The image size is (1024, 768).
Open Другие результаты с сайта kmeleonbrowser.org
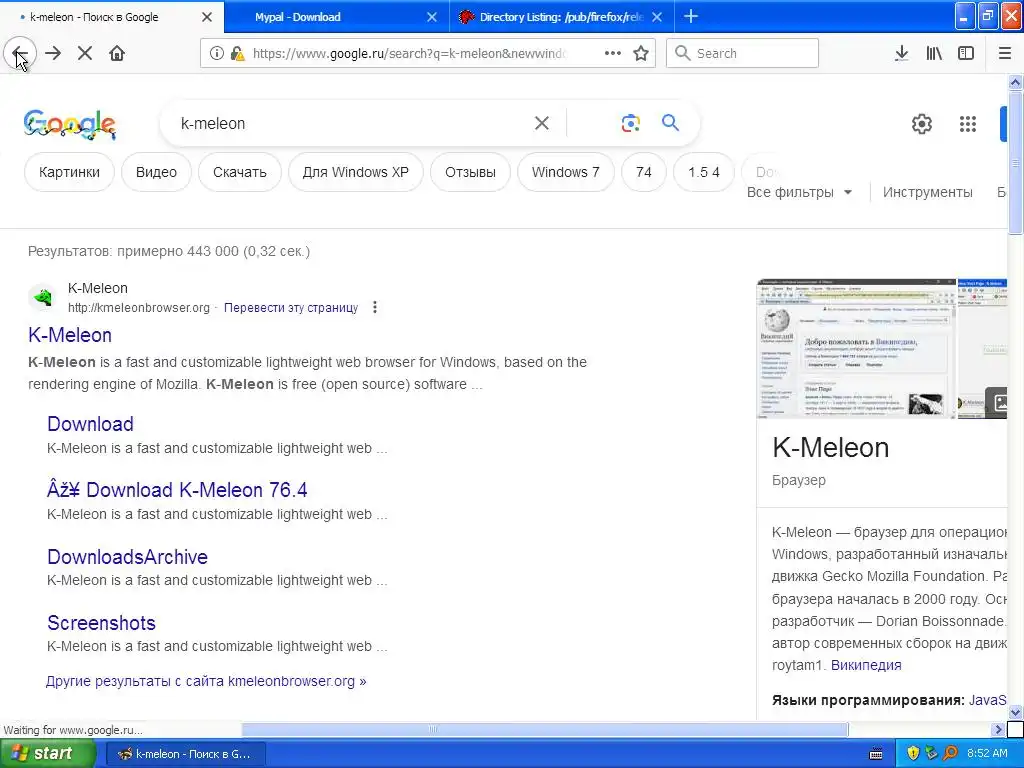[206, 681]
